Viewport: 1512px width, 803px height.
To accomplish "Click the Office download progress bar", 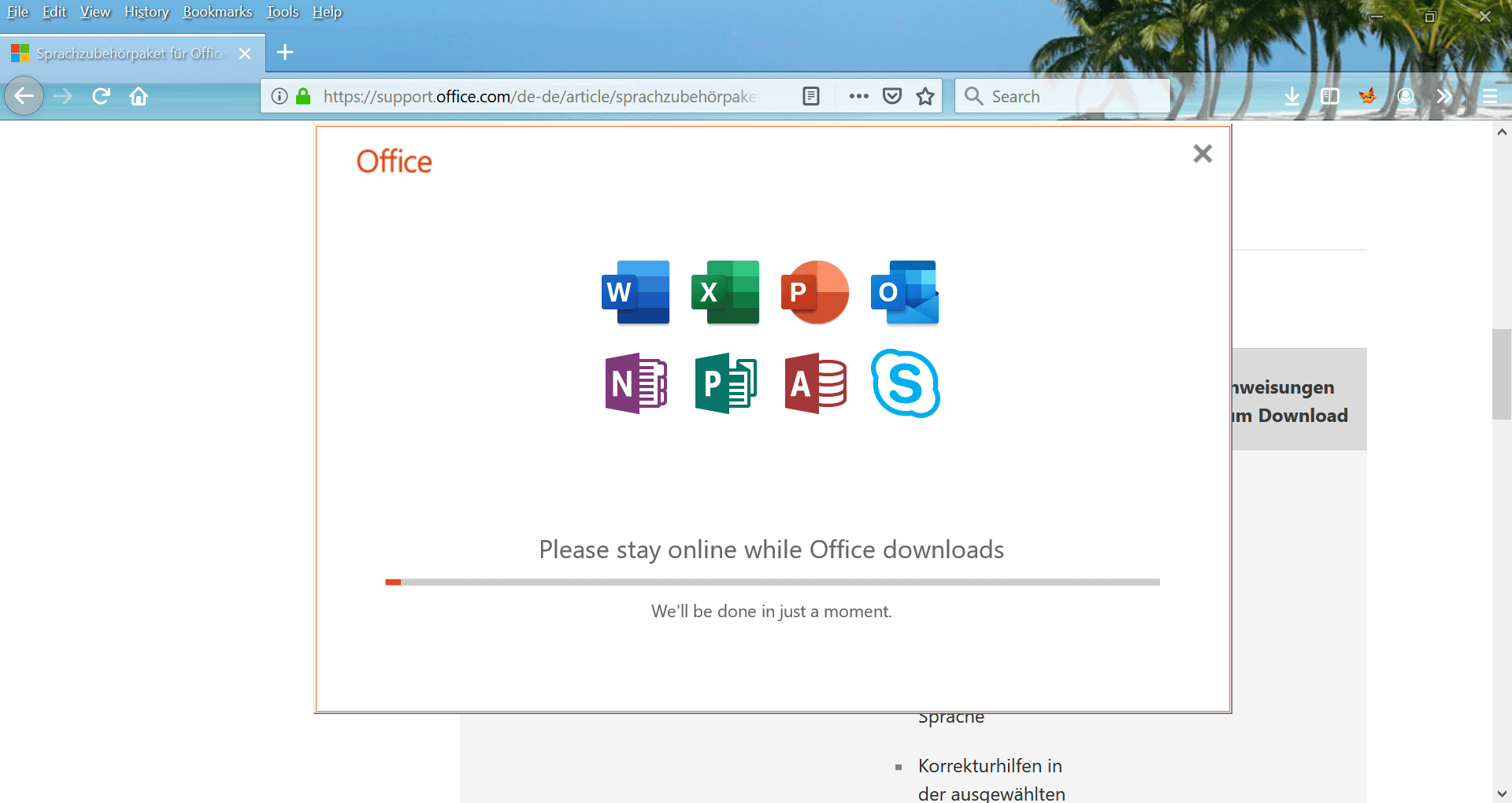I will [772, 582].
